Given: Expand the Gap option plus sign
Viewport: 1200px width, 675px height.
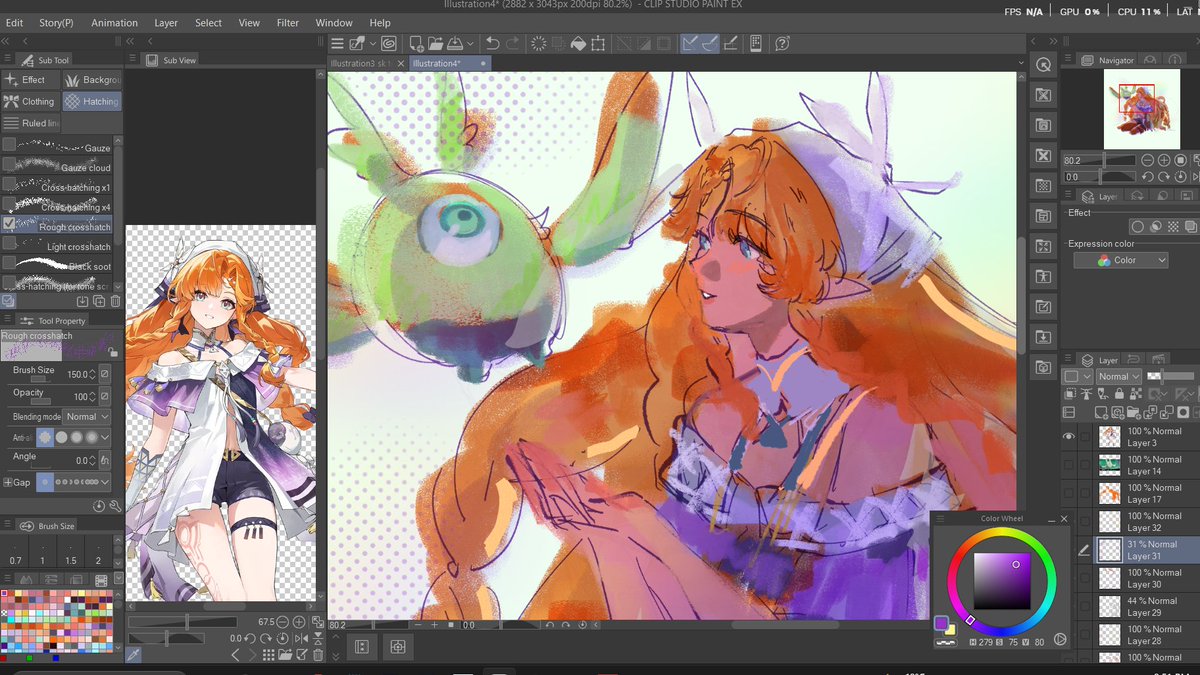Looking at the screenshot, I should tap(9, 482).
